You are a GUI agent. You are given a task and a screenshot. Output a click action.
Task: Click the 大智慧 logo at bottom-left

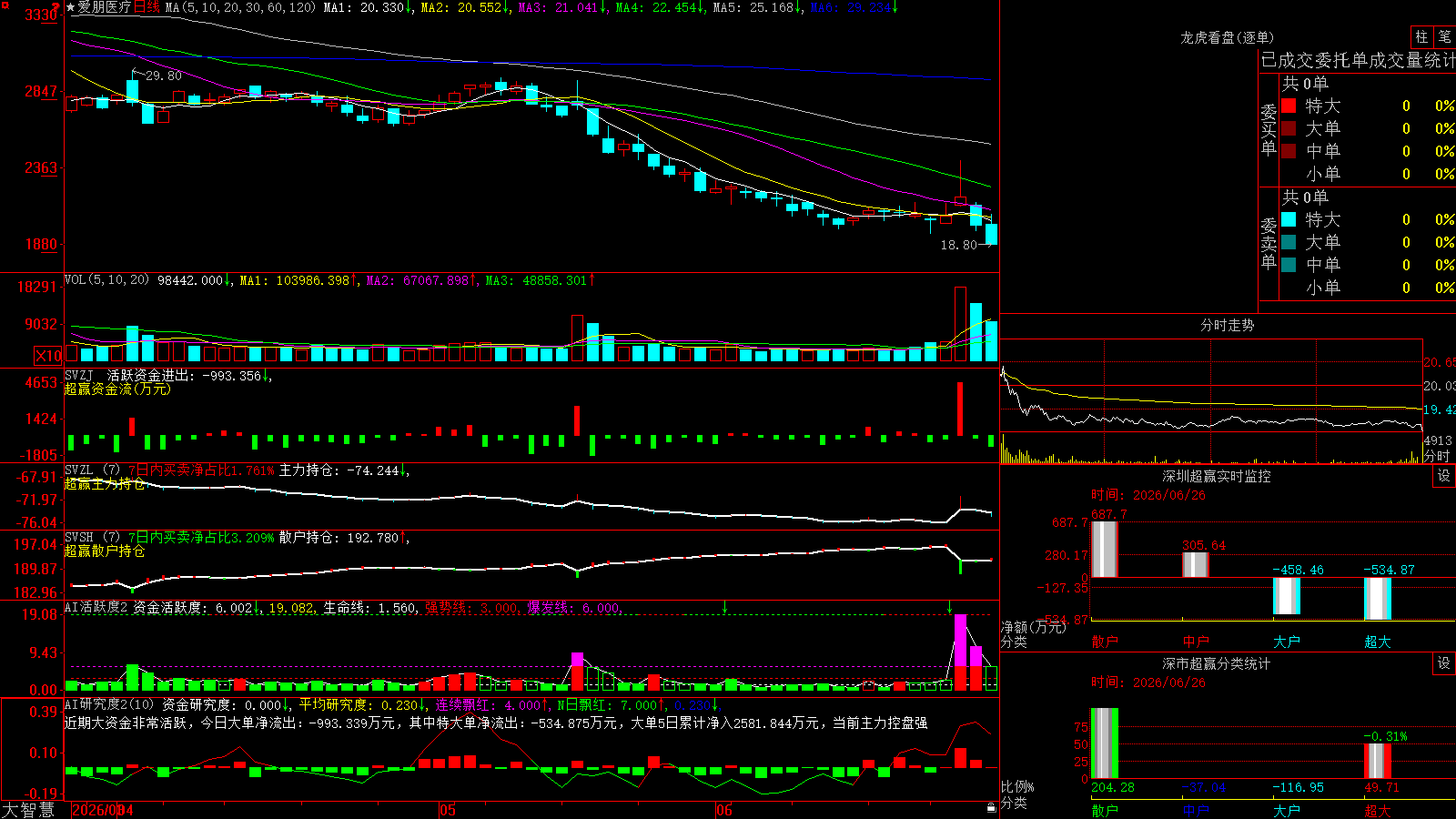click(x=28, y=810)
